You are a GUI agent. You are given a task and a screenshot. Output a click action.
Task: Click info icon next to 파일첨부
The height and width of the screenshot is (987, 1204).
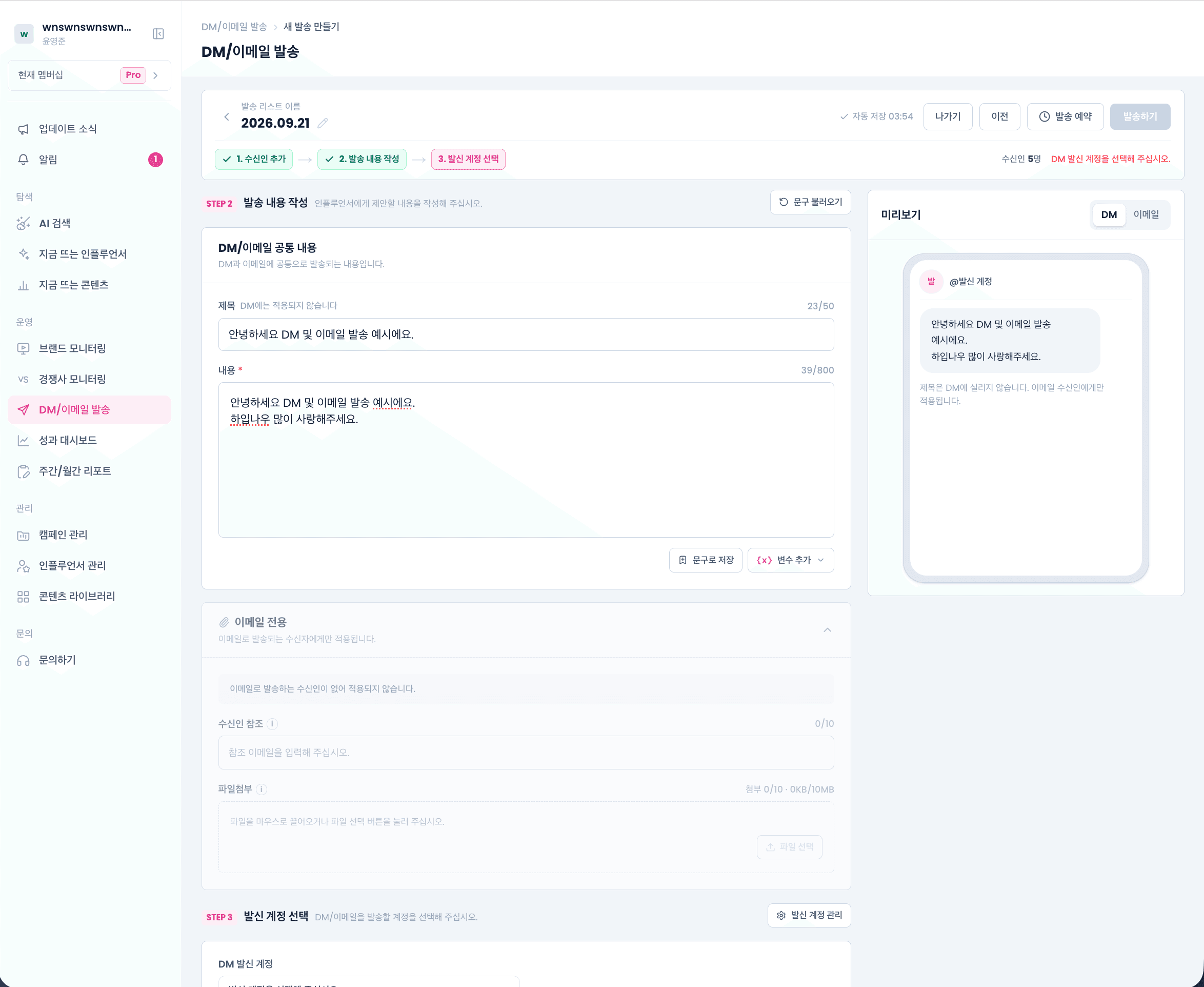coord(262,789)
